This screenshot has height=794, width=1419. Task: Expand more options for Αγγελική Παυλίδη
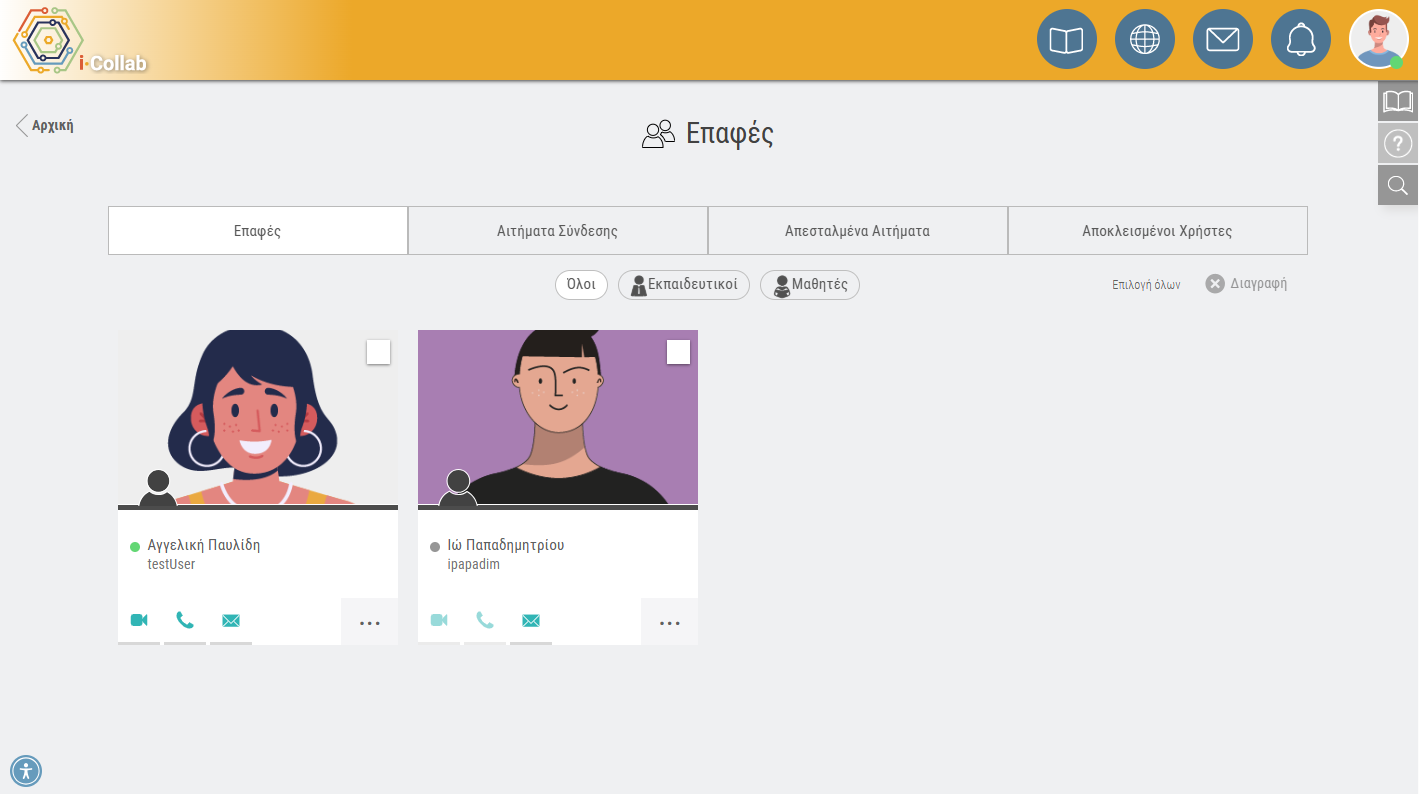(x=370, y=622)
